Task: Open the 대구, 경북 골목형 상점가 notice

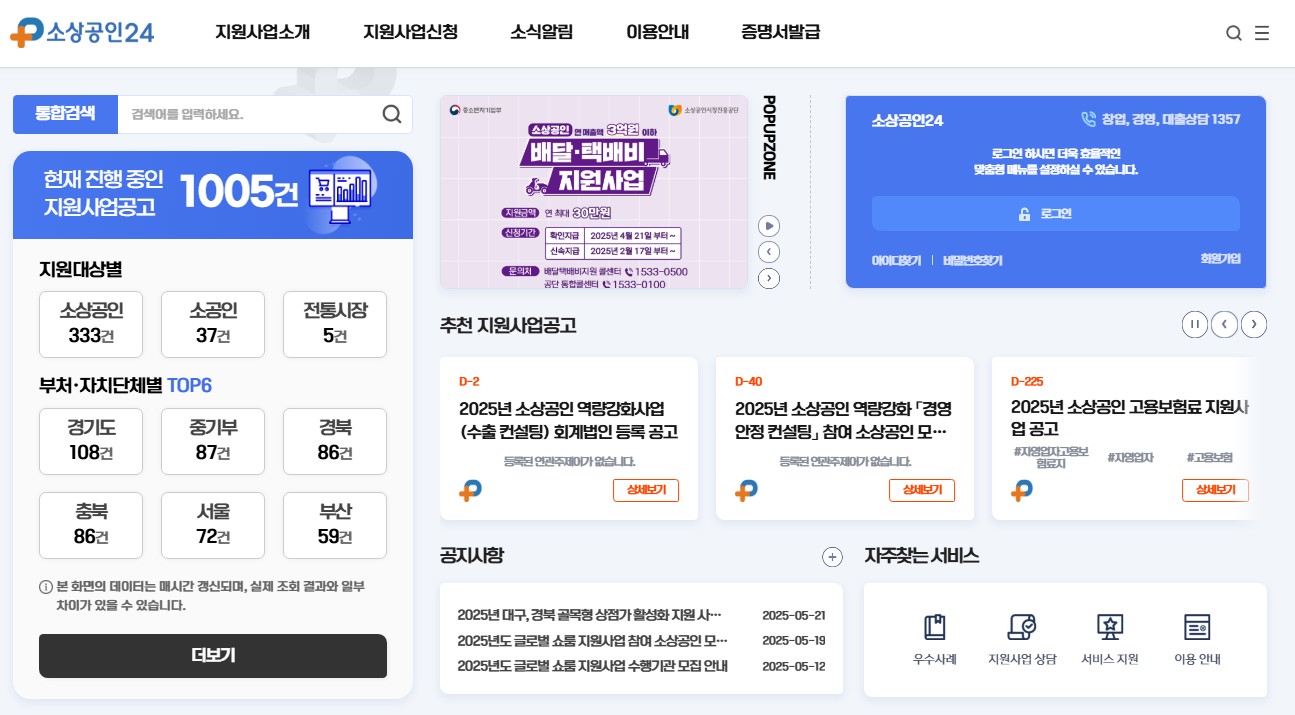Action: tap(589, 615)
